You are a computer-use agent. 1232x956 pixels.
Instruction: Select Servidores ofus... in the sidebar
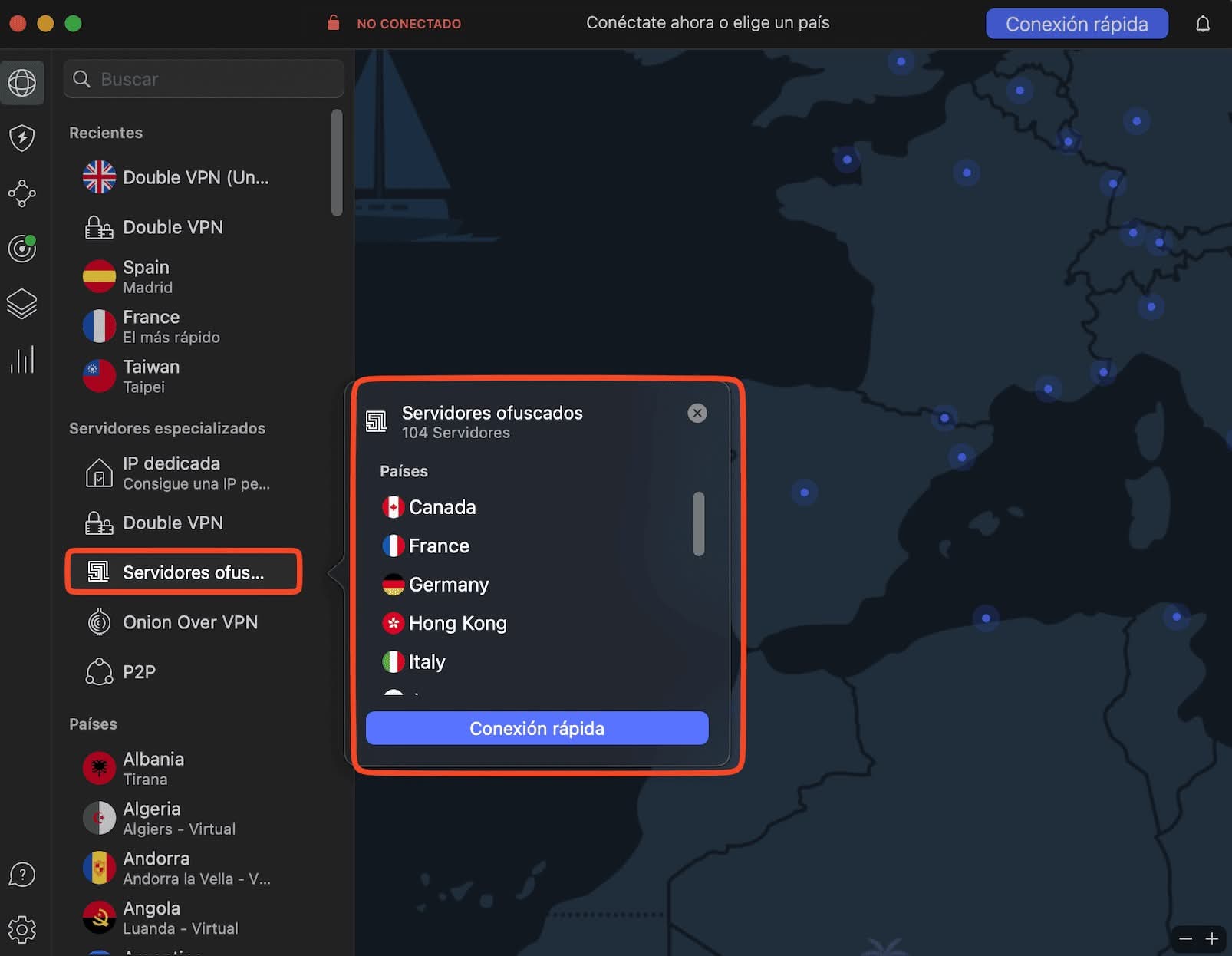(184, 572)
